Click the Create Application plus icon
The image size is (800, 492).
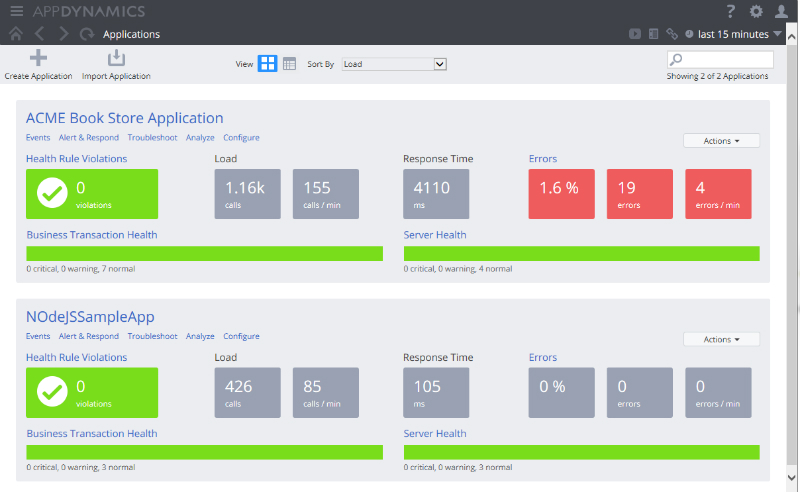pyautogui.click(x=38, y=58)
